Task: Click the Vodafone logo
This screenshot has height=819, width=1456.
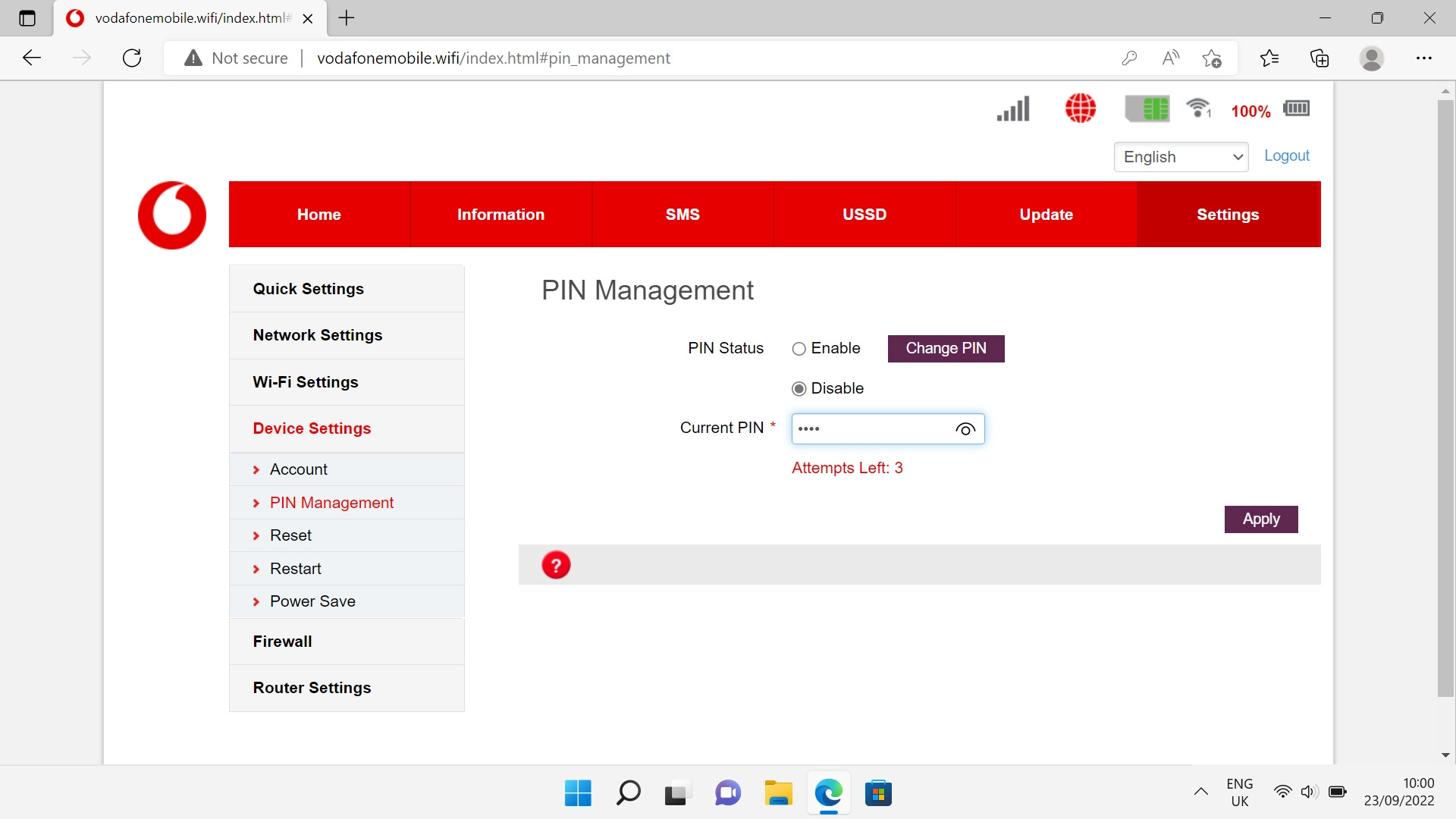Action: 172,215
